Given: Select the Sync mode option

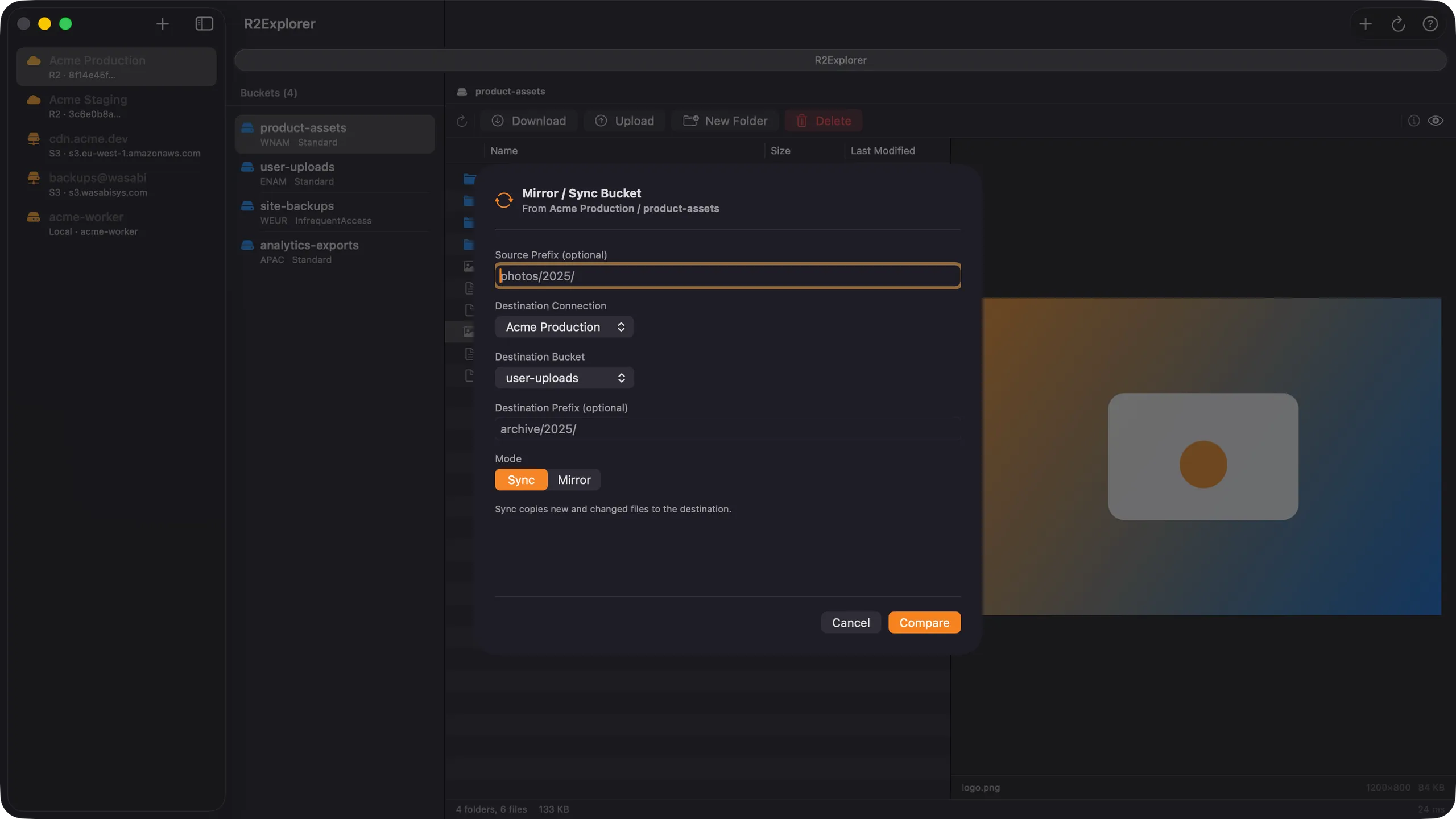Looking at the screenshot, I should (521, 479).
